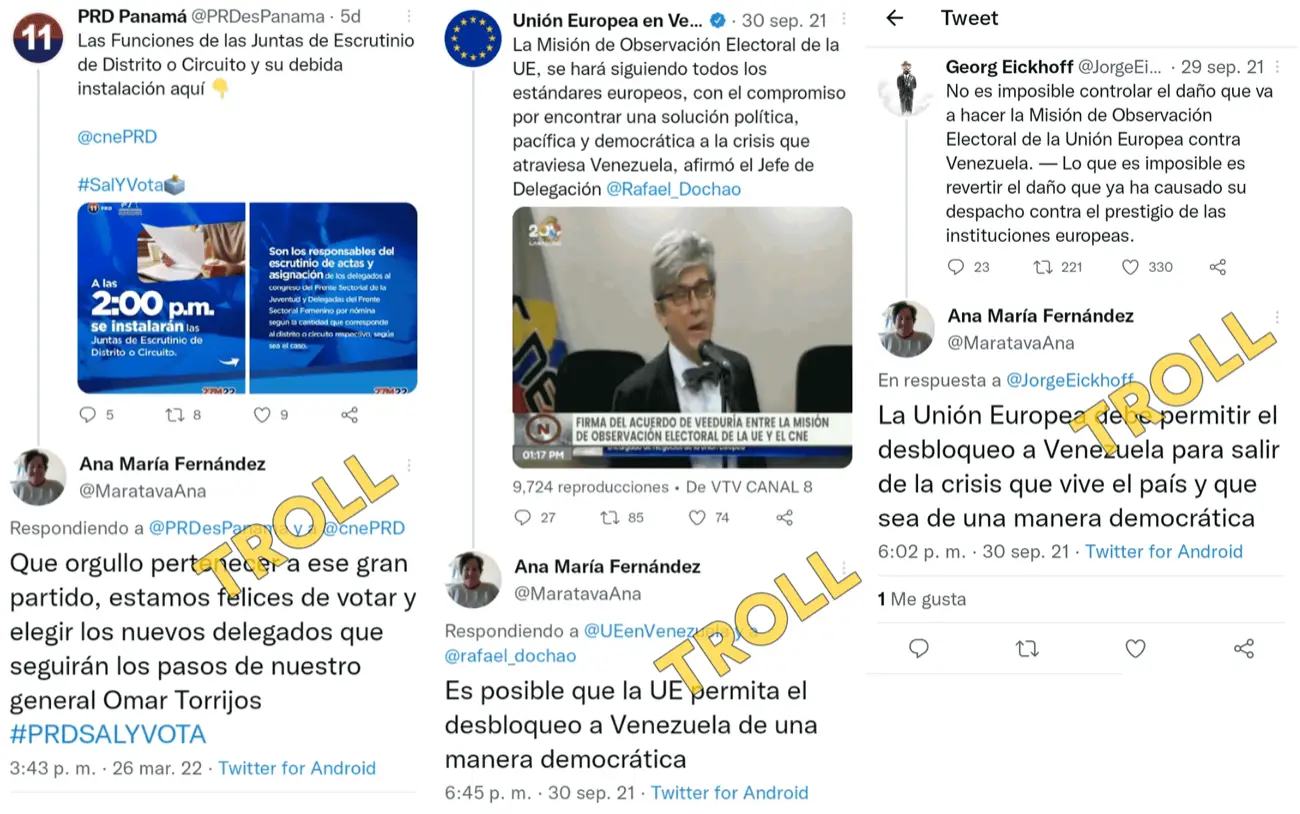Open the @Rafael_Dochao mention in EU tweet

673,189
